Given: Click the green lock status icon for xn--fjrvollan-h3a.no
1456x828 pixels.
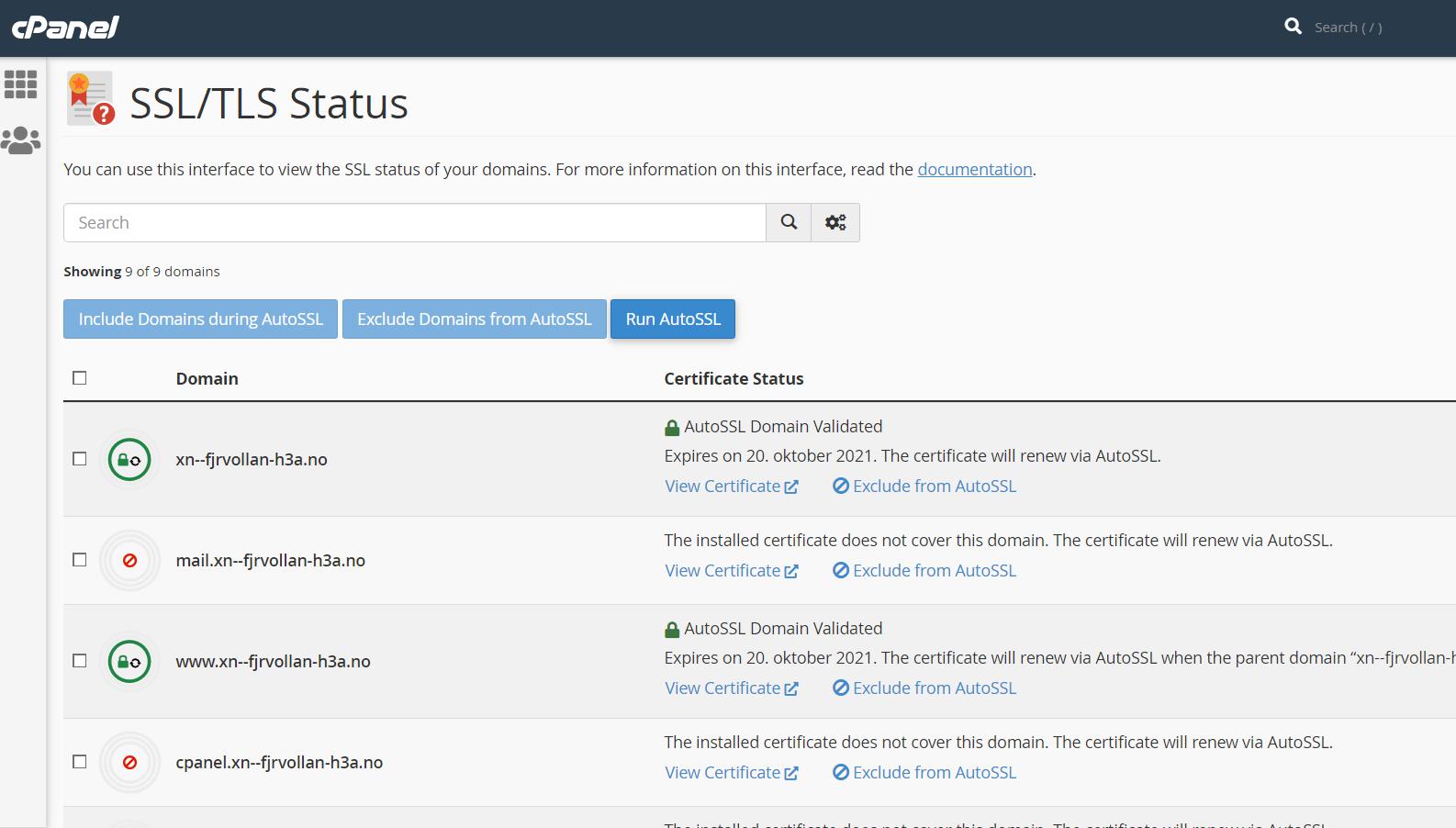Looking at the screenshot, I should point(129,459).
